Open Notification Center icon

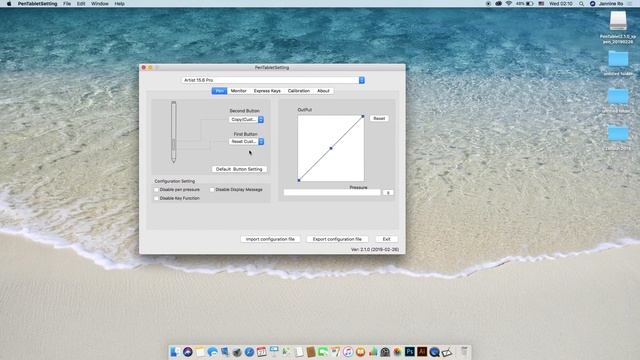point(631,4)
